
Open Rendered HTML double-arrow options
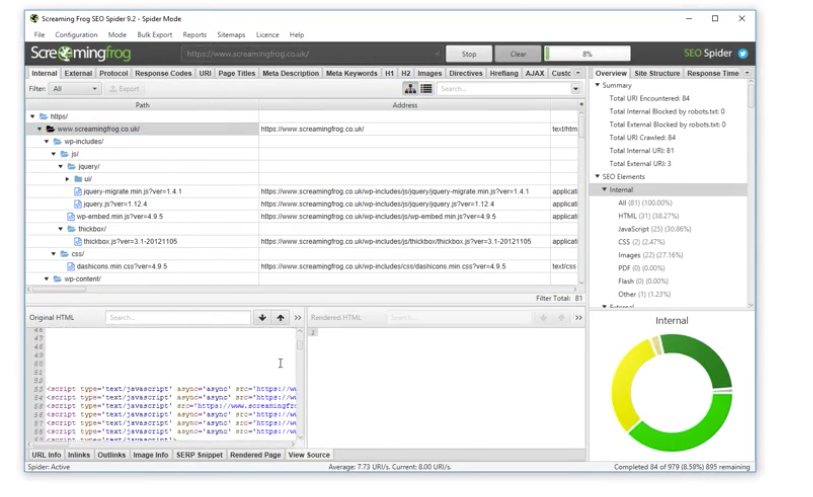tap(579, 318)
